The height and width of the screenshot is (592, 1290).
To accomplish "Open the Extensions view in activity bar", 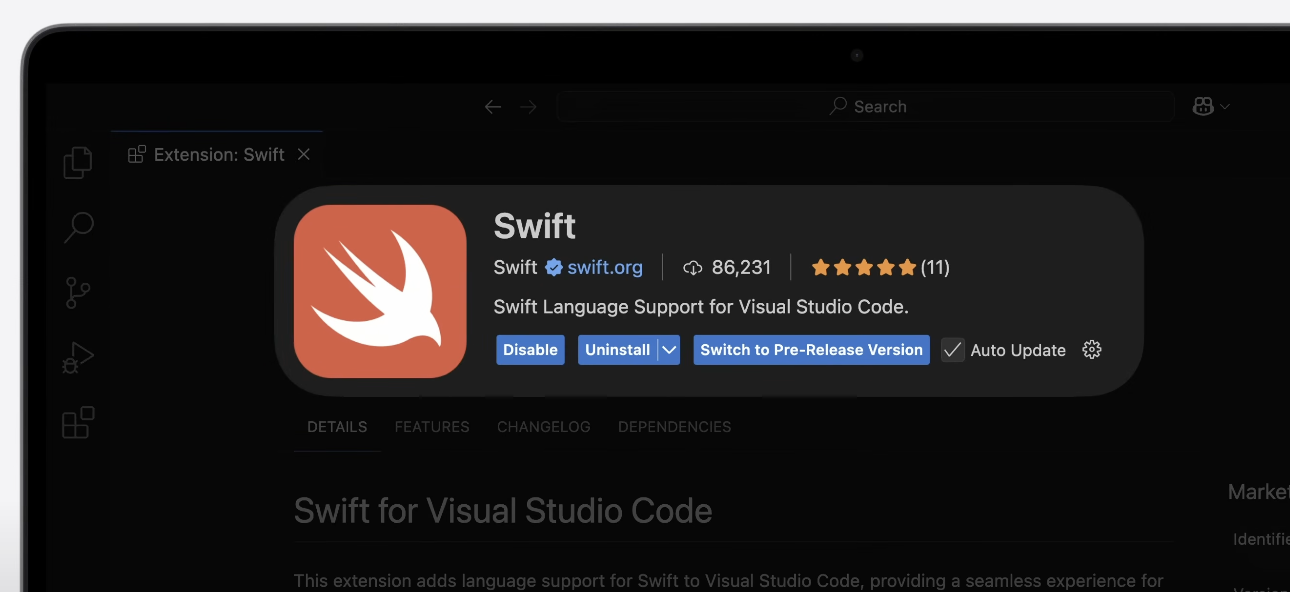I will [x=78, y=423].
